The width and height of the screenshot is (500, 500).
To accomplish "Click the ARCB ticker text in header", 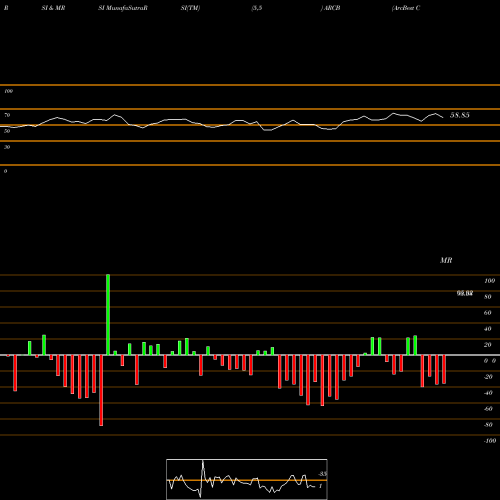I will point(332,8).
